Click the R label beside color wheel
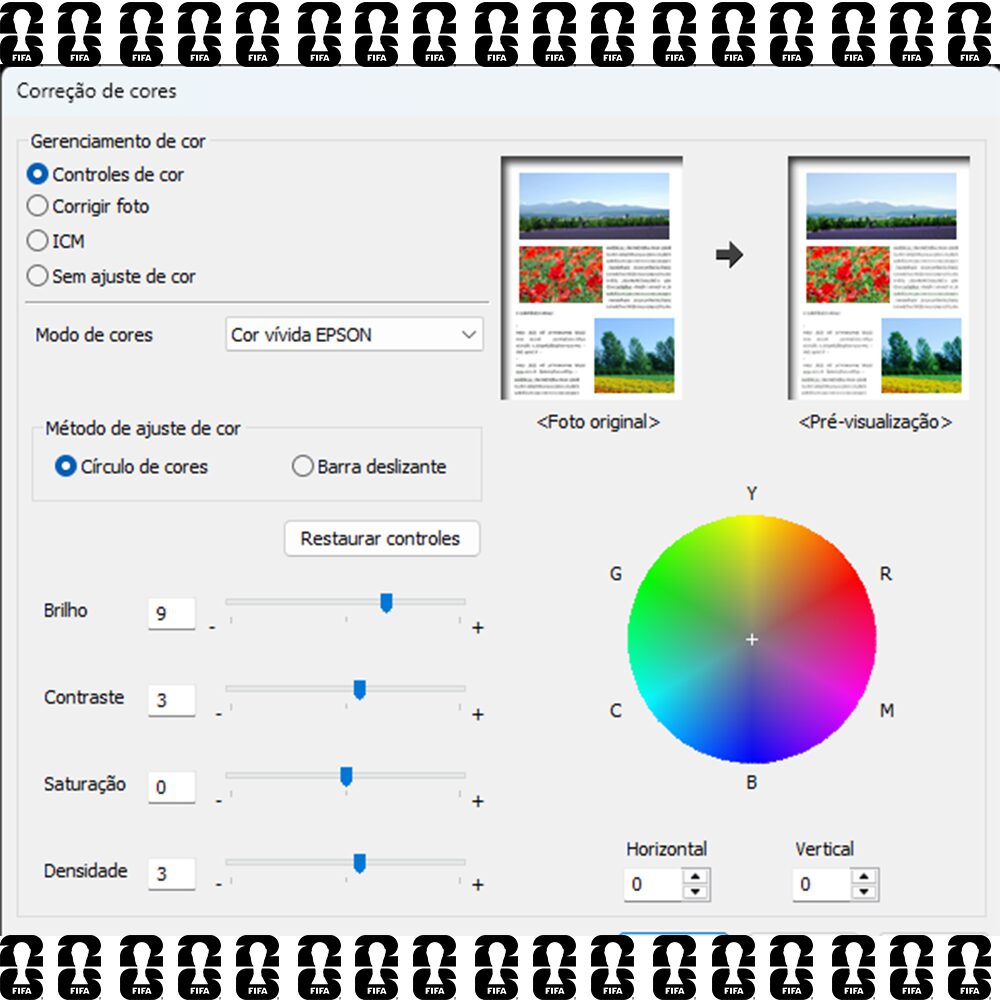 [x=886, y=573]
